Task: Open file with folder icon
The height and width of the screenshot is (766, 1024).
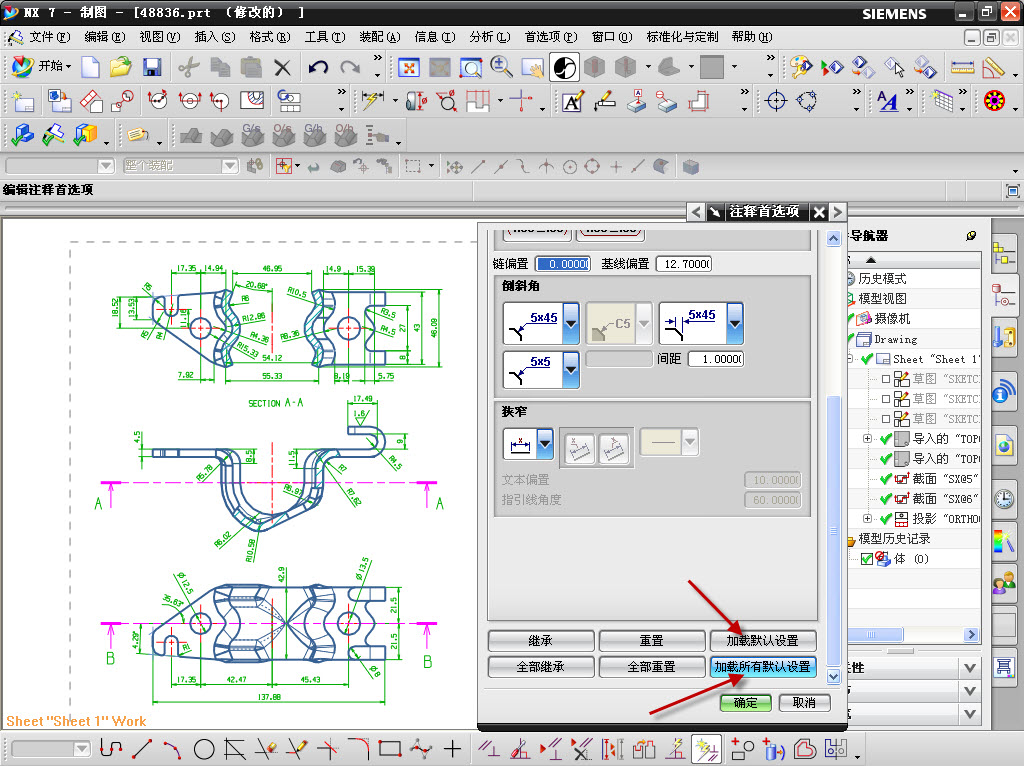Action: (121, 68)
